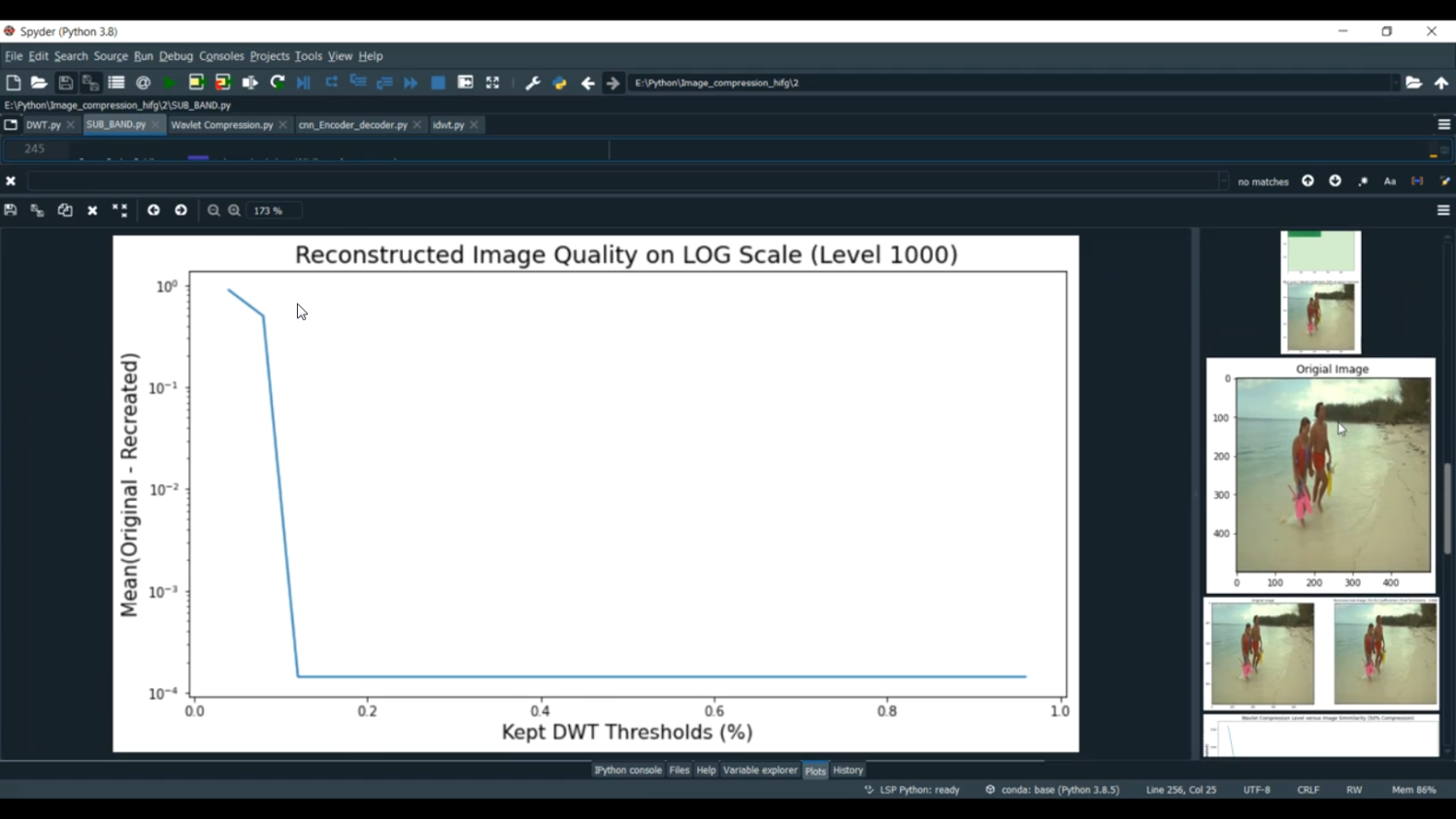Remove all plots from the pane
This screenshot has height=819, width=1456.
pos(119,211)
